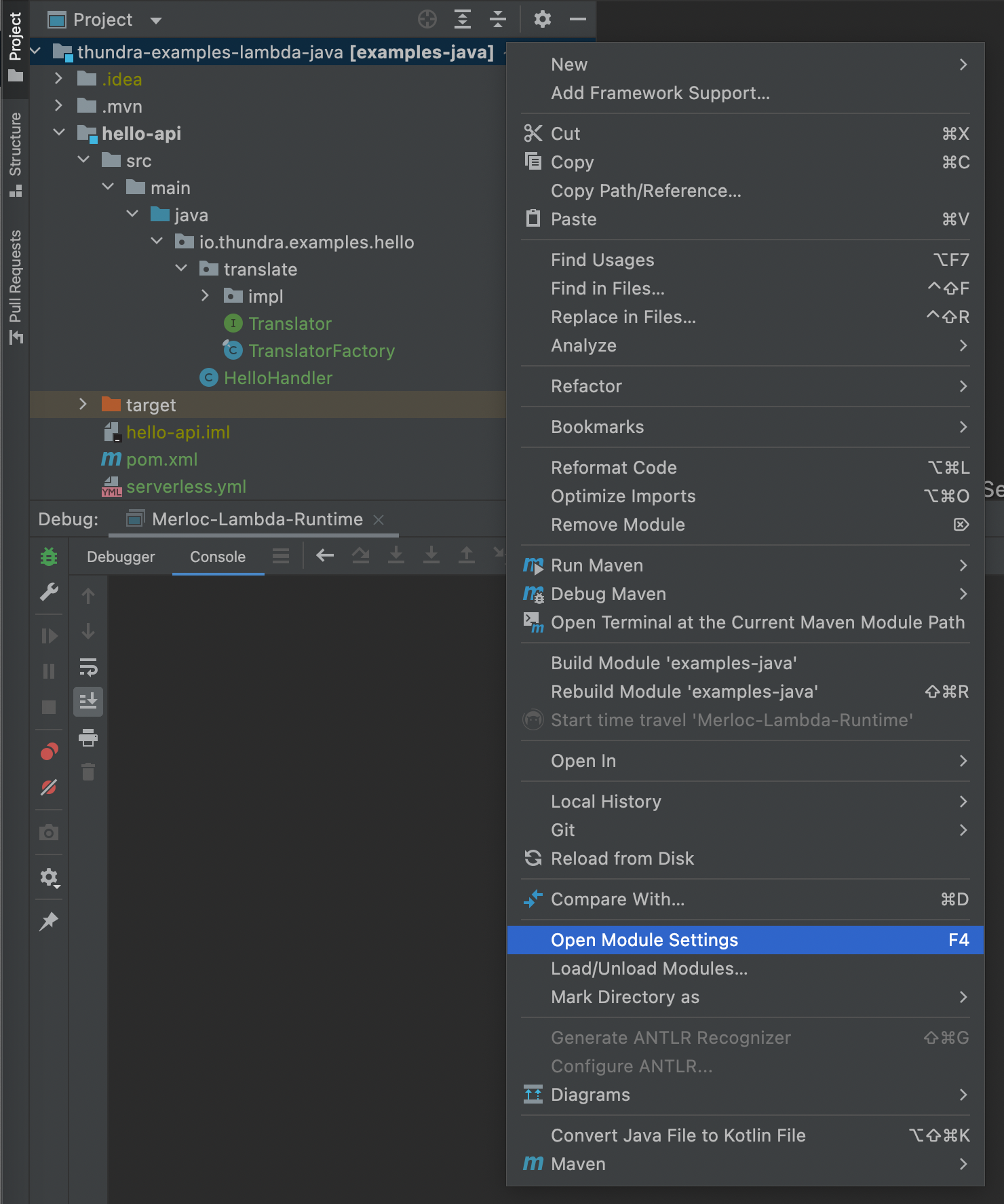The image size is (1004, 1204).
Task: Click the Print console icon
Action: coord(88,737)
